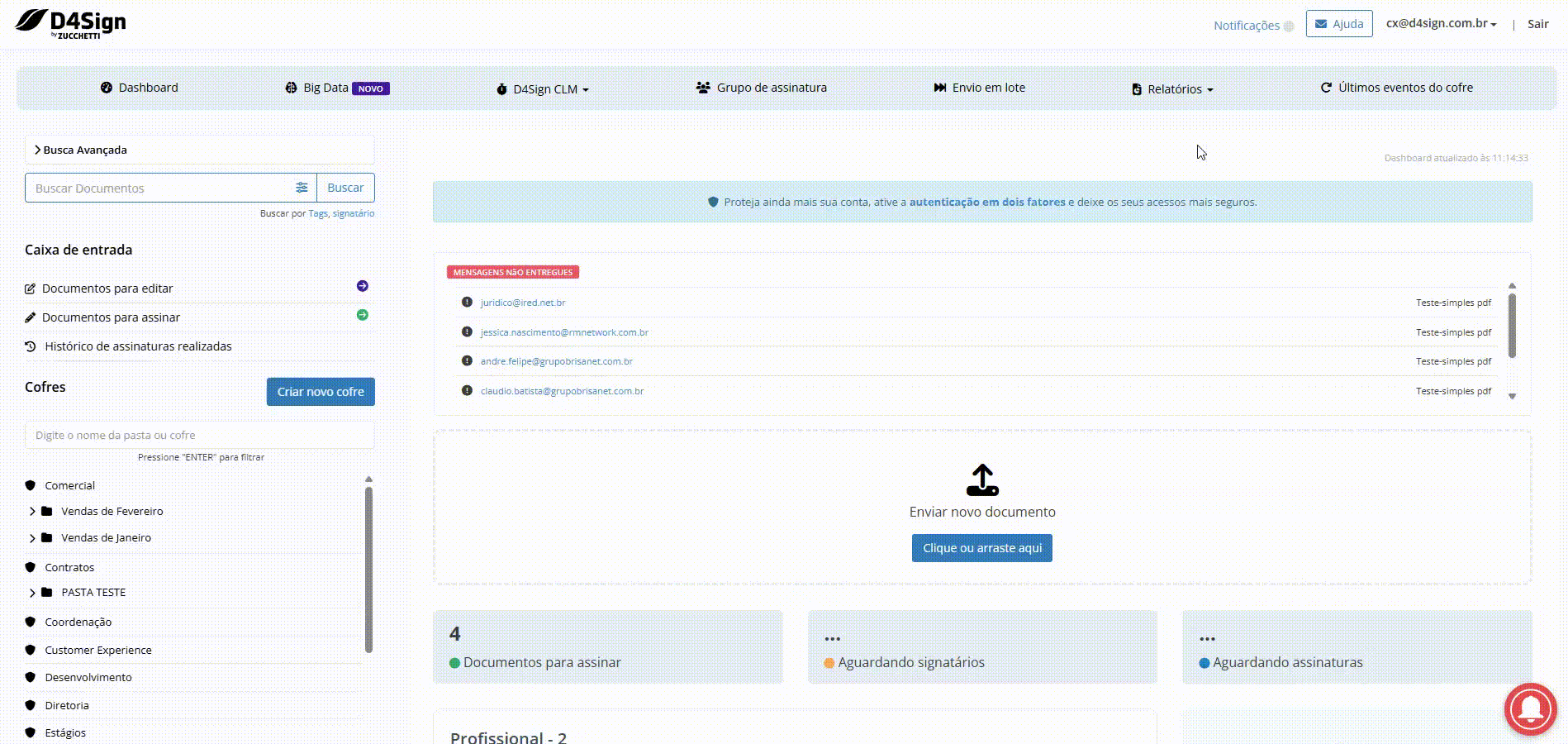This screenshot has height=744, width=1568.
Task: Click the red notification bell bubble
Action: pos(1531,708)
